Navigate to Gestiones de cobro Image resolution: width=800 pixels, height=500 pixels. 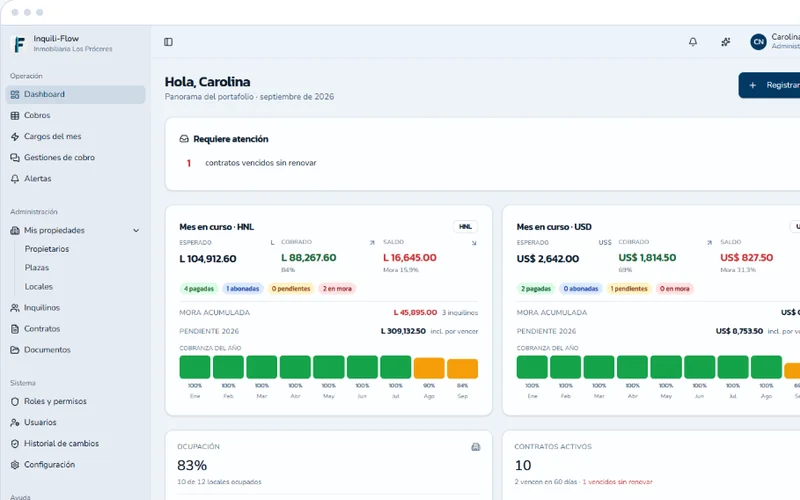76,158
